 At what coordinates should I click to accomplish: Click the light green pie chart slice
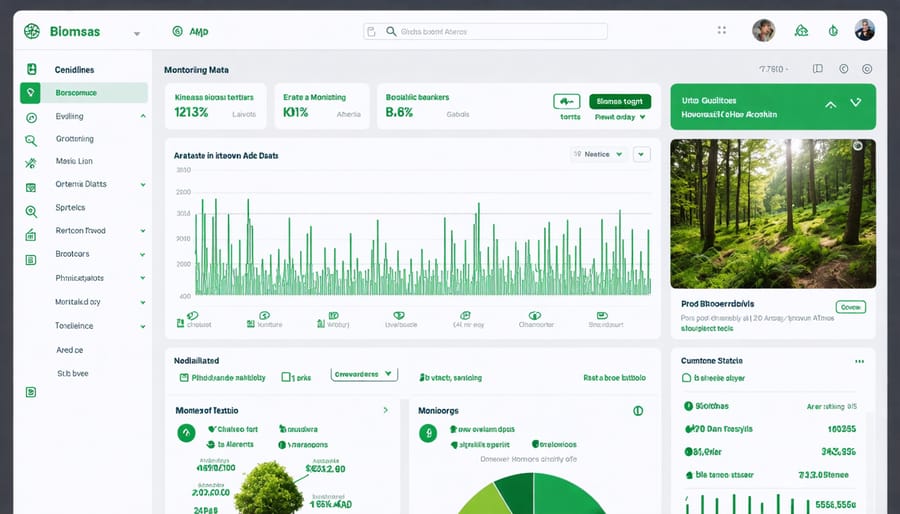tap(487, 500)
